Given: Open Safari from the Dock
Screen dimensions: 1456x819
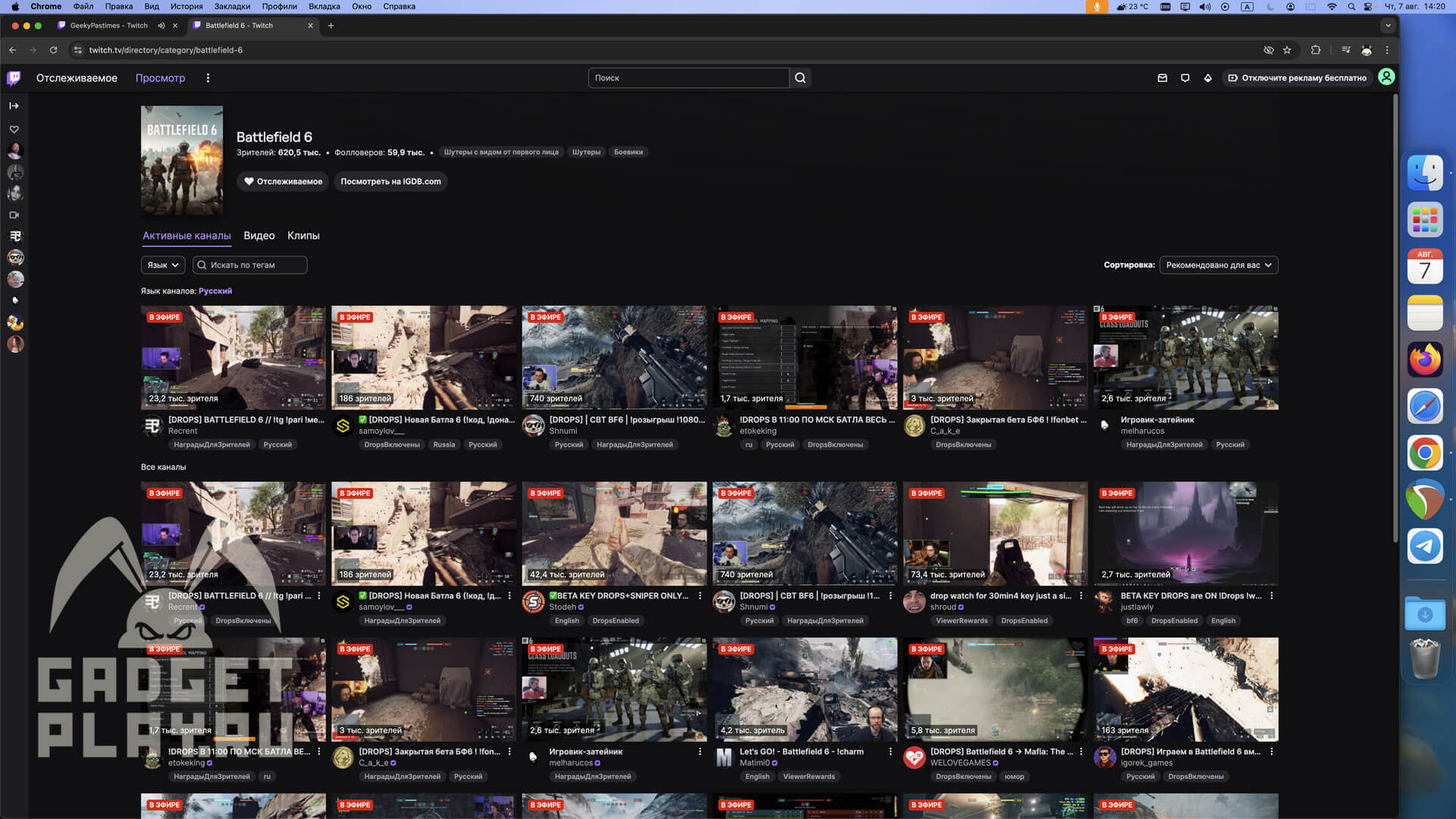Looking at the screenshot, I should tap(1425, 406).
